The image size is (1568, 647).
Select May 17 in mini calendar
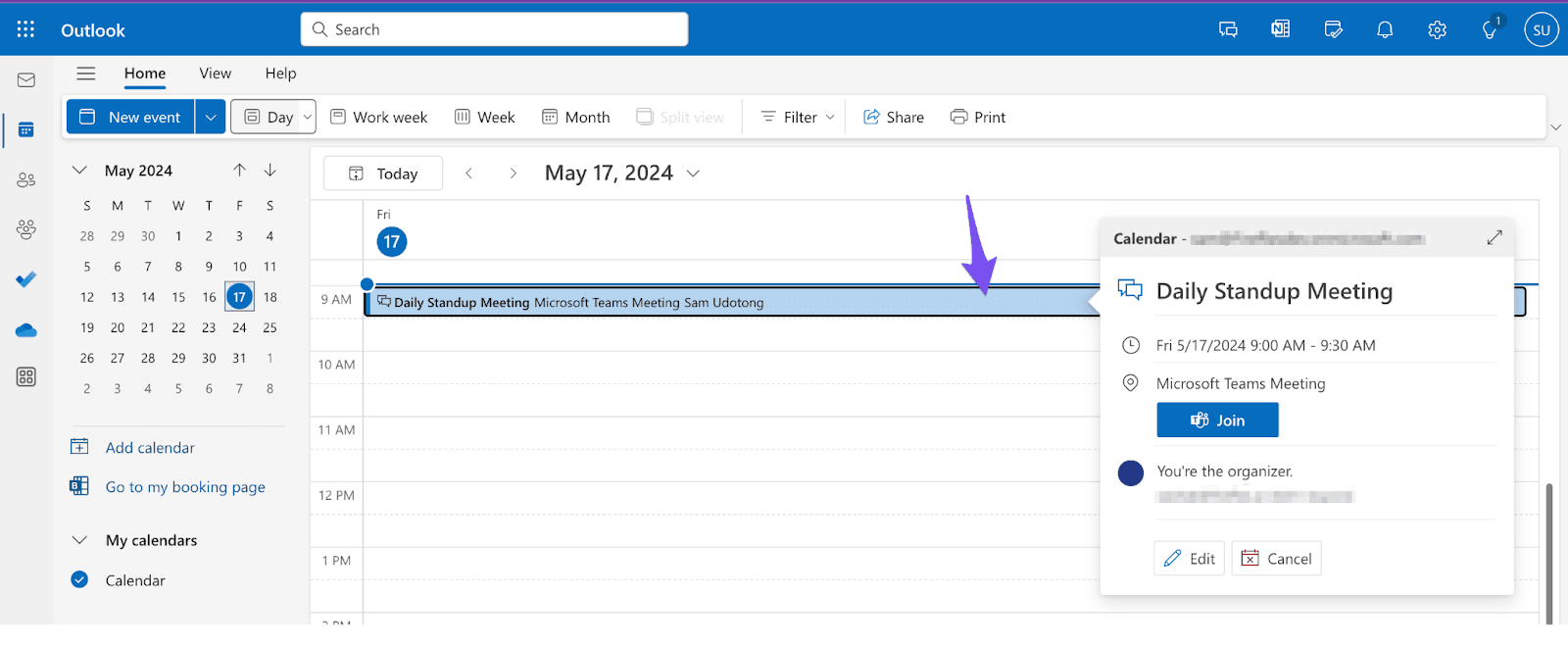point(239,297)
